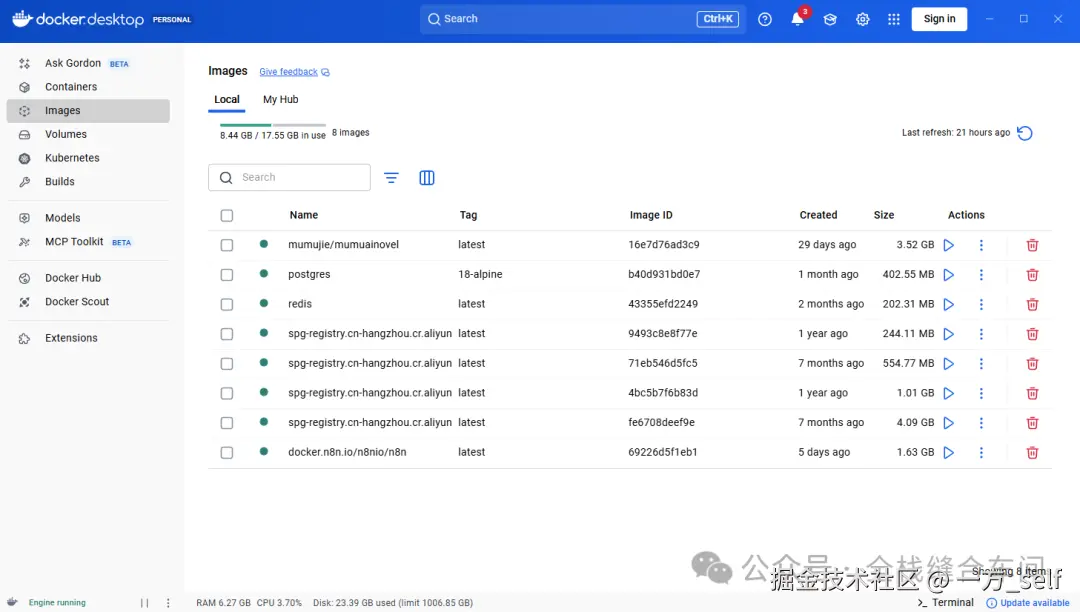Click the whale icon in status bar
The height and width of the screenshot is (612, 1080).
[12, 602]
